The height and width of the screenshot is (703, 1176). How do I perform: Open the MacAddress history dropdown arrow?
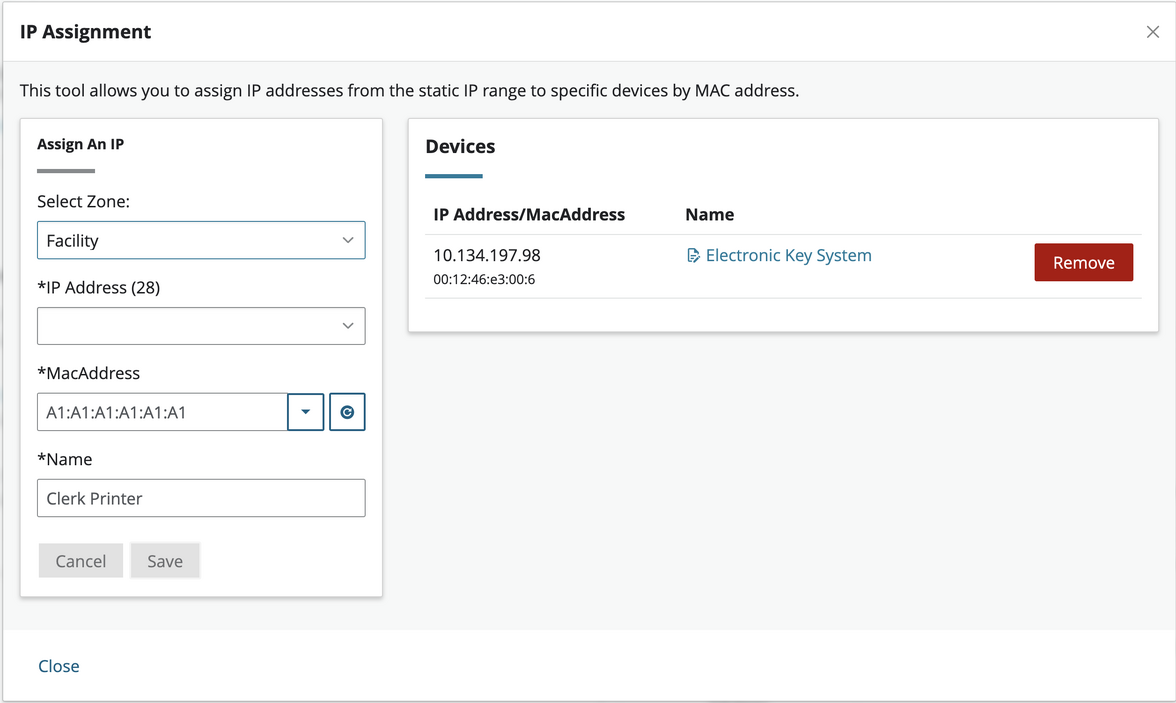point(305,411)
